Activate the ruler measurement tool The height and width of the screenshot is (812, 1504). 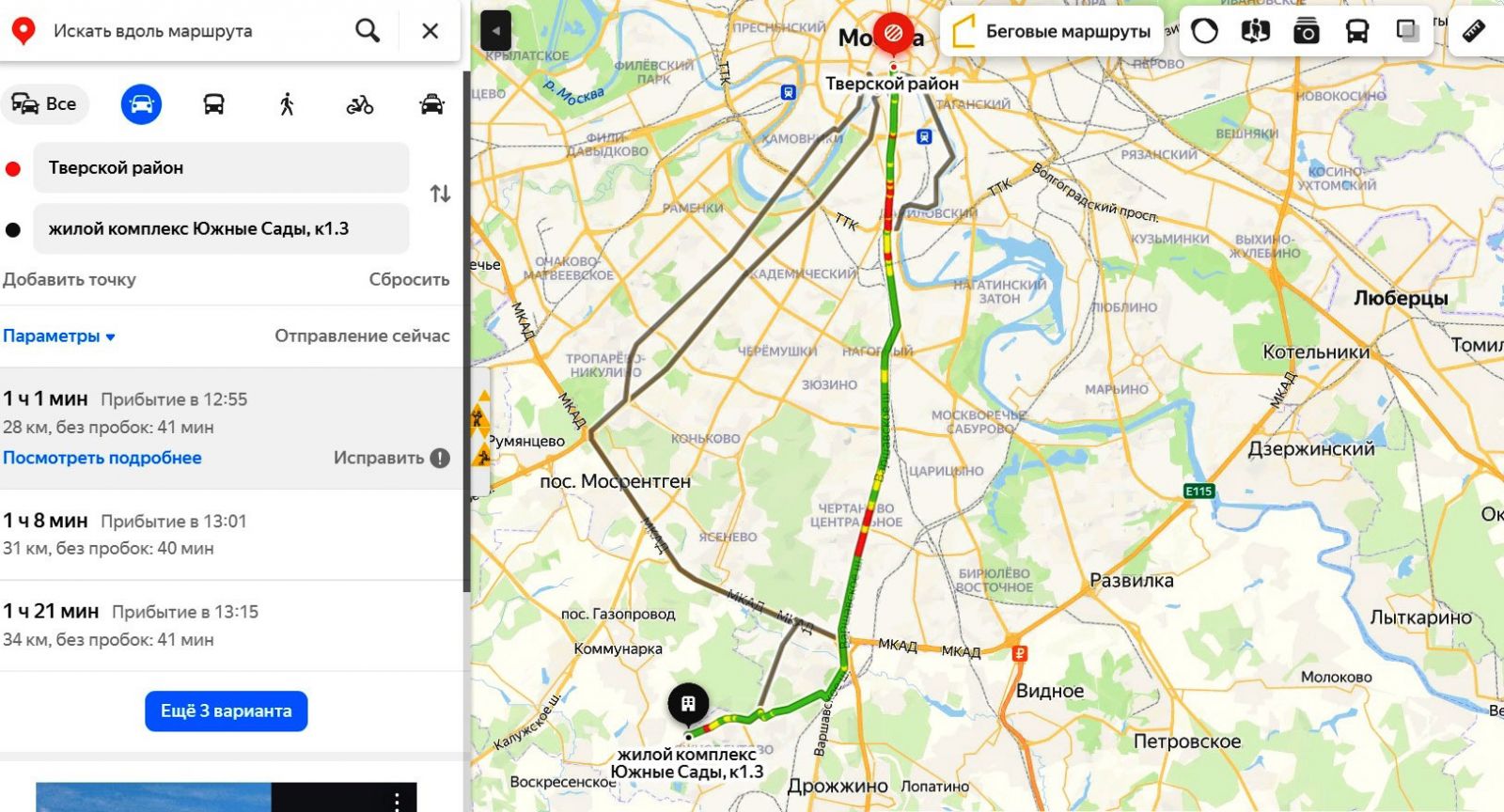[x=1474, y=31]
